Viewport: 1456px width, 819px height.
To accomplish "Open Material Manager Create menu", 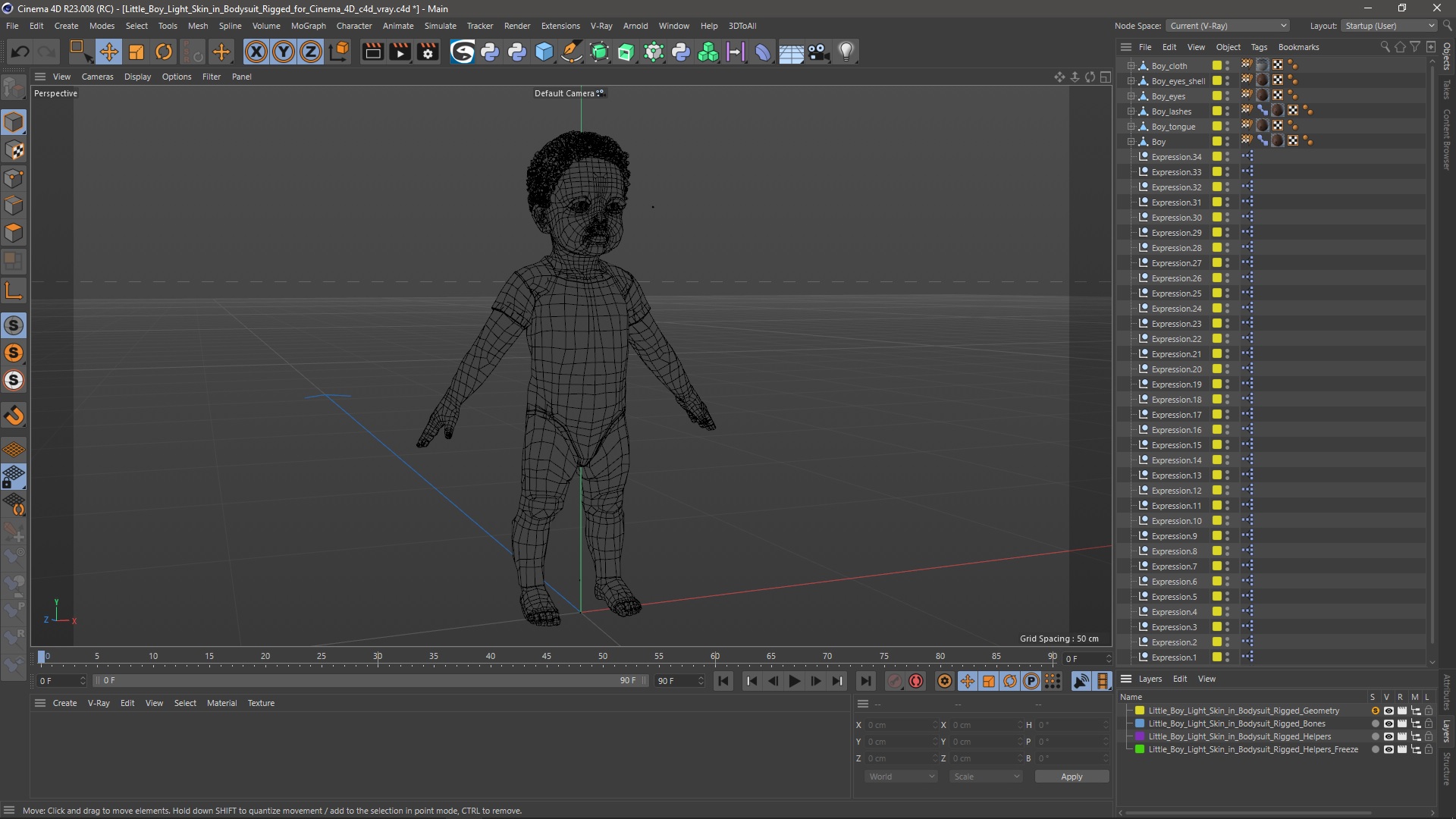I will pos(64,703).
